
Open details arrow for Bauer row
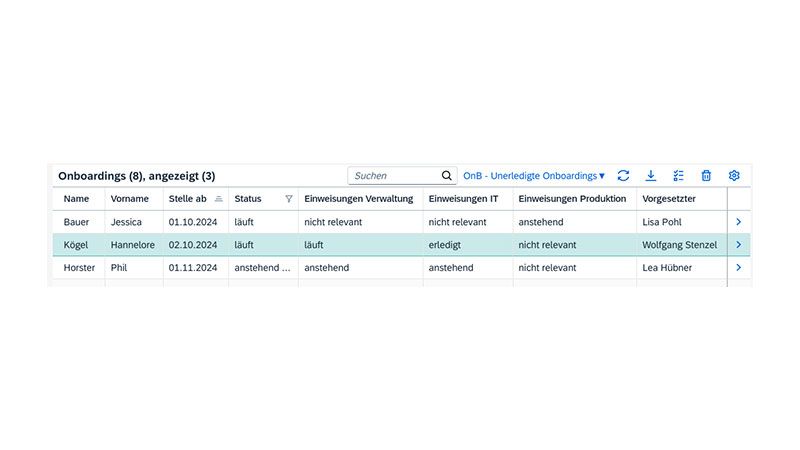pyautogui.click(x=739, y=222)
